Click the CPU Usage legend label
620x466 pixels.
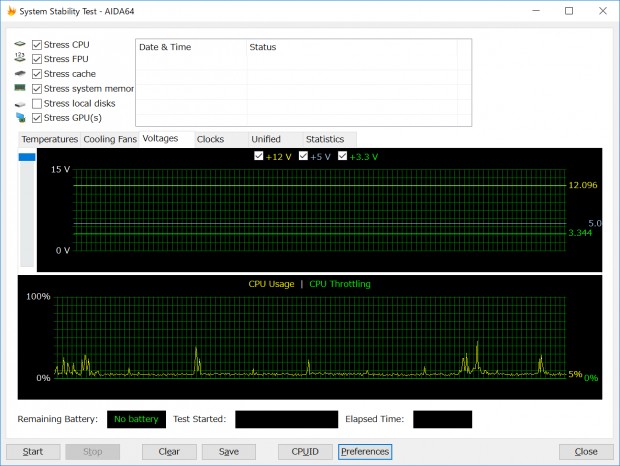pos(271,284)
